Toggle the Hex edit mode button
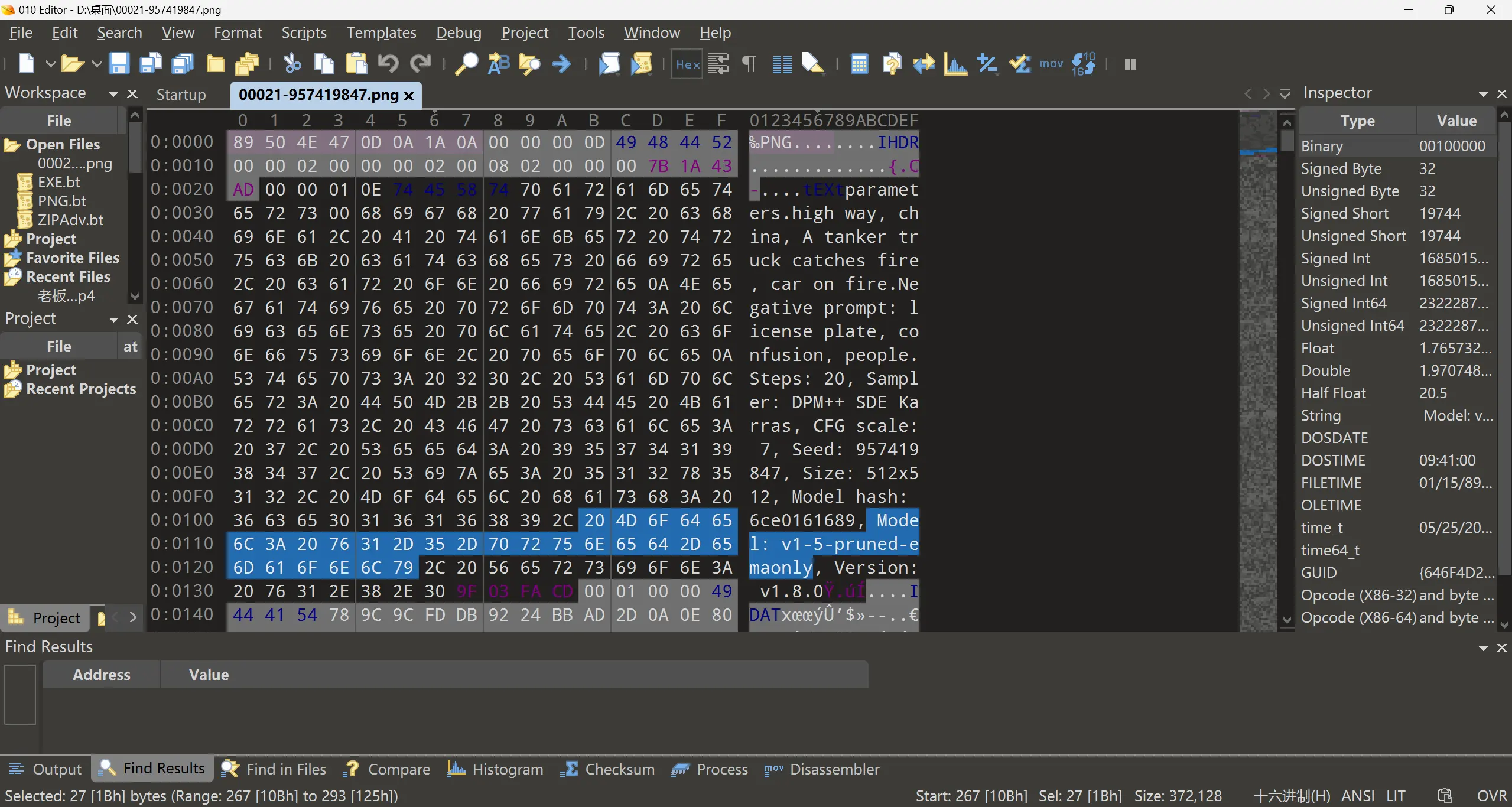Image resolution: width=1512 pixels, height=807 pixels. click(687, 64)
